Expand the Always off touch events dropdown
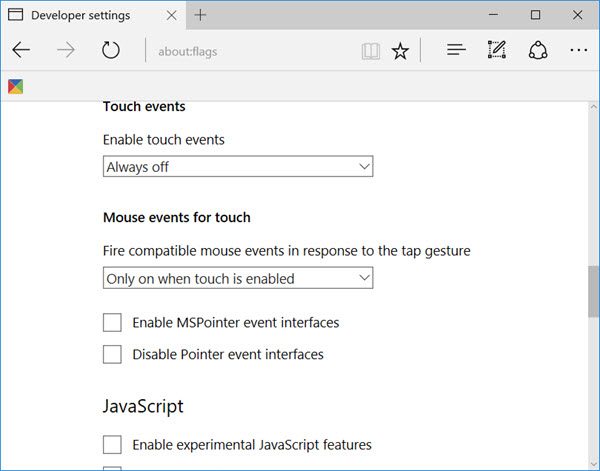This screenshot has width=600, height=471. point(238,166)
